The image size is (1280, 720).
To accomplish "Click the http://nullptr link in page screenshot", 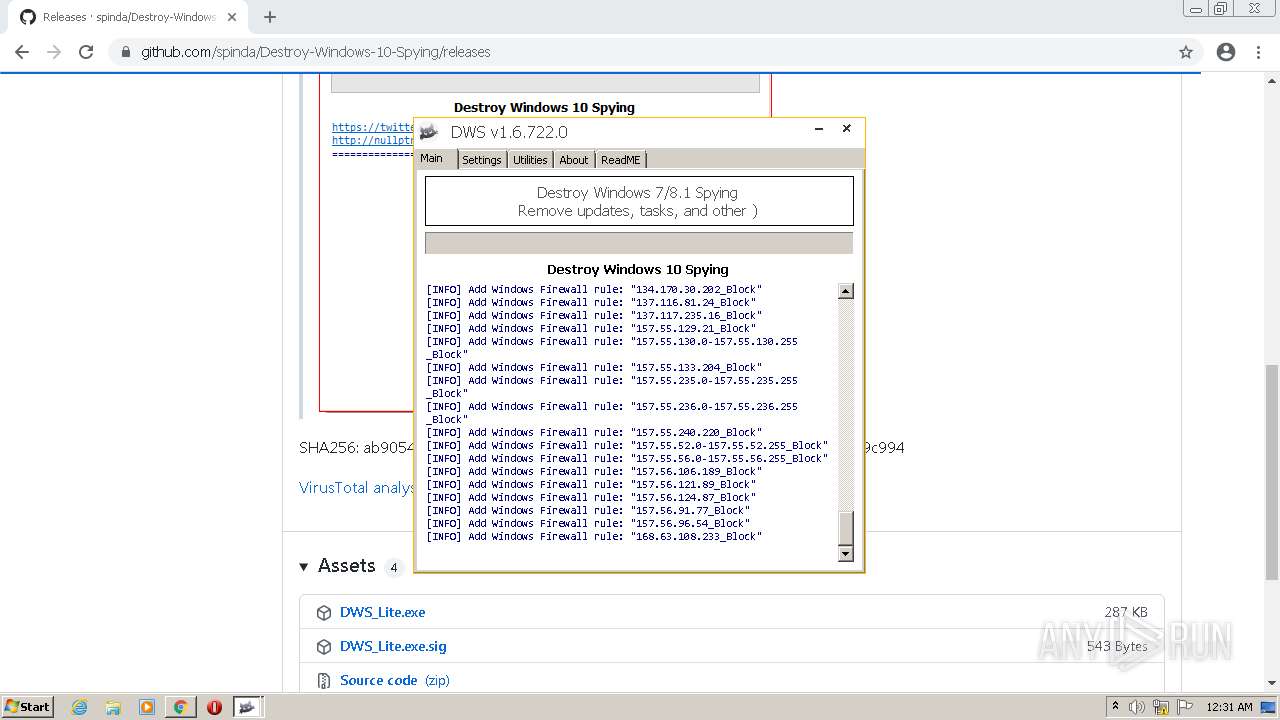I will click(x=373, y=141).
